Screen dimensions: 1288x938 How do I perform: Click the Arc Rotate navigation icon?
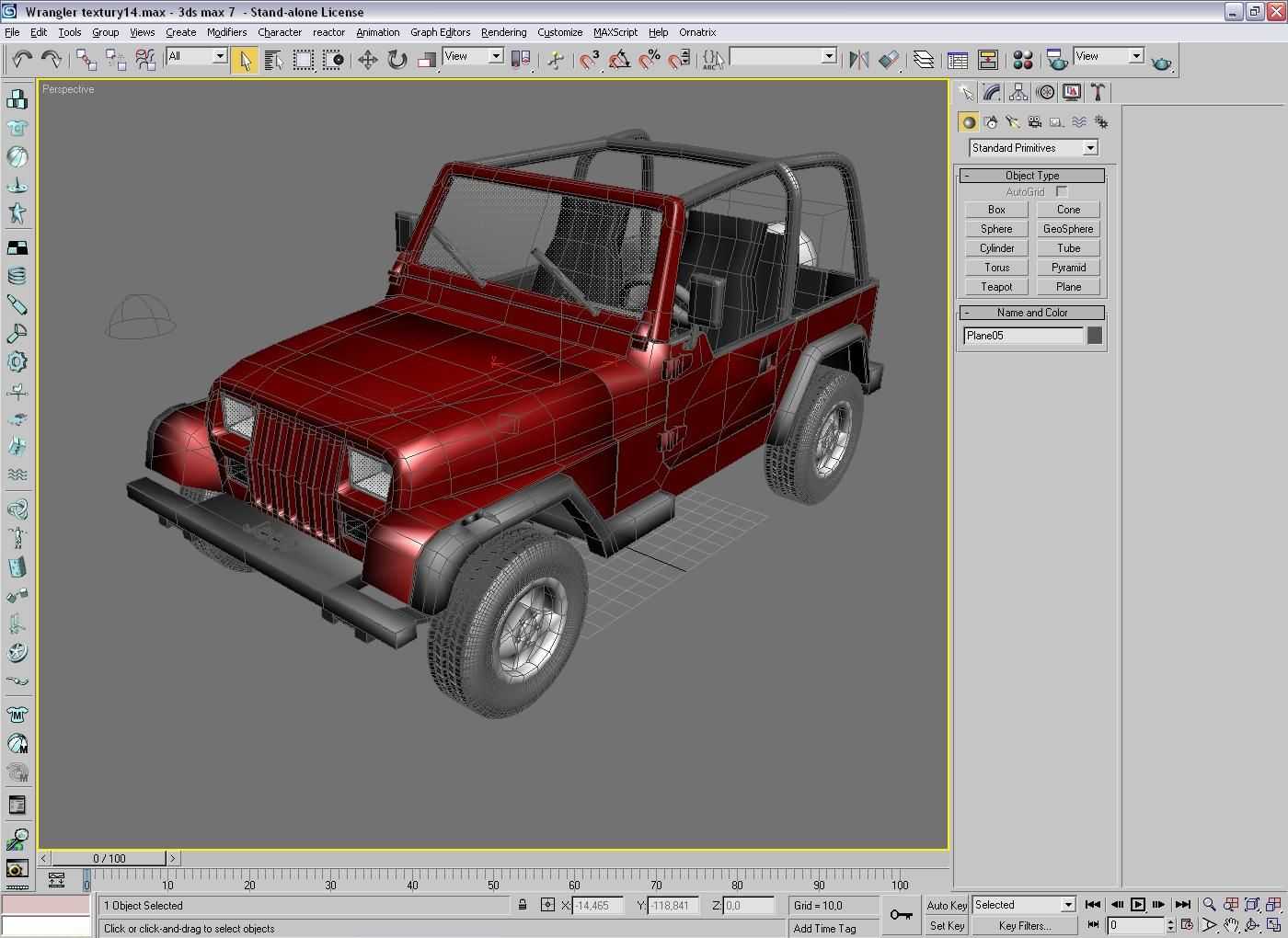tap(1252, 925)
